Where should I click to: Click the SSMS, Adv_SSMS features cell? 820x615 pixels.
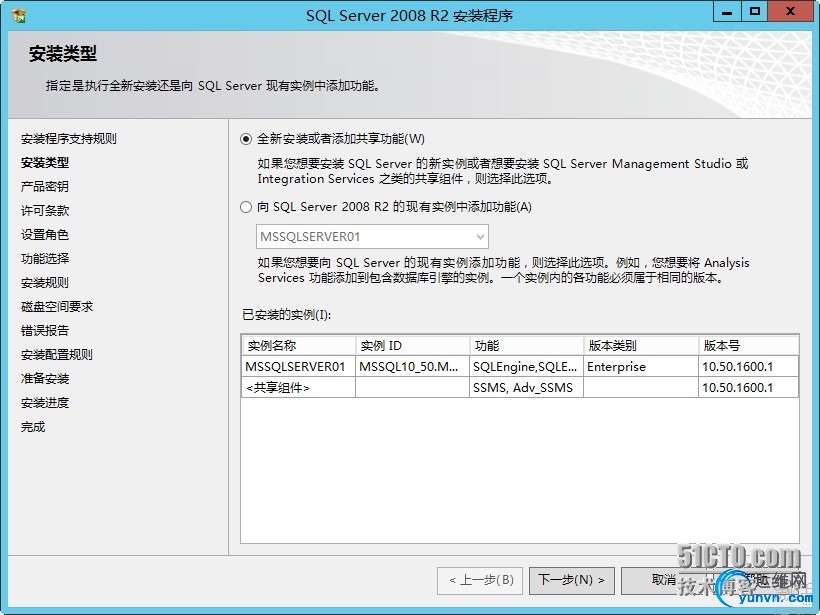click(526, 388)
